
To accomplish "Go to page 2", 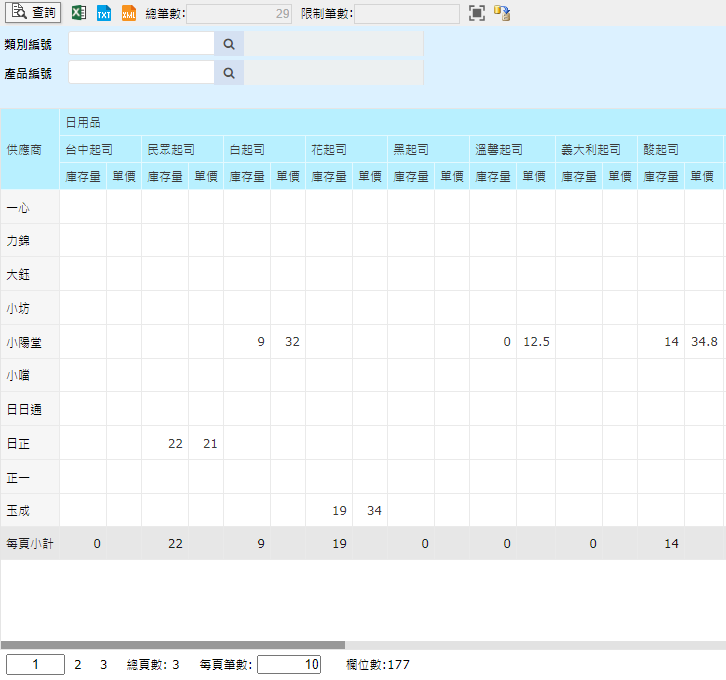I will coord(78,665).
